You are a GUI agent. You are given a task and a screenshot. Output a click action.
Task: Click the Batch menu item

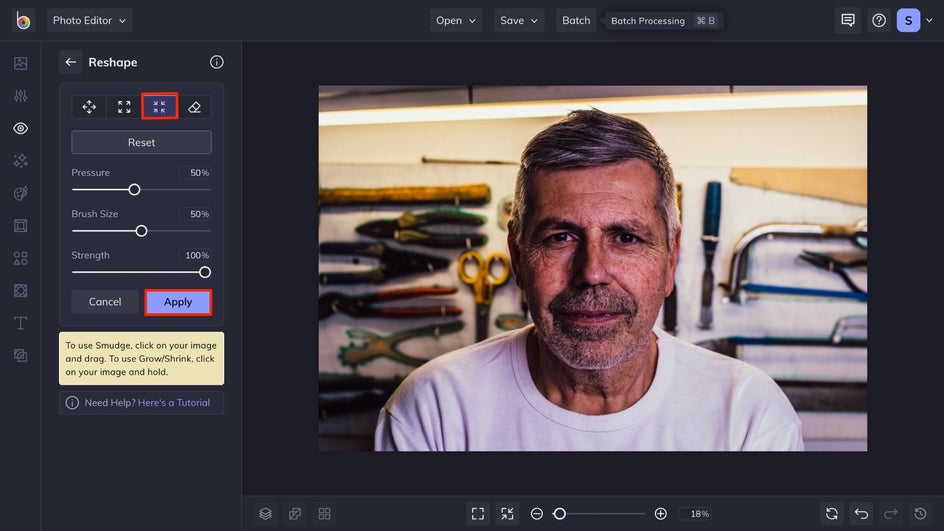point(576,20)
